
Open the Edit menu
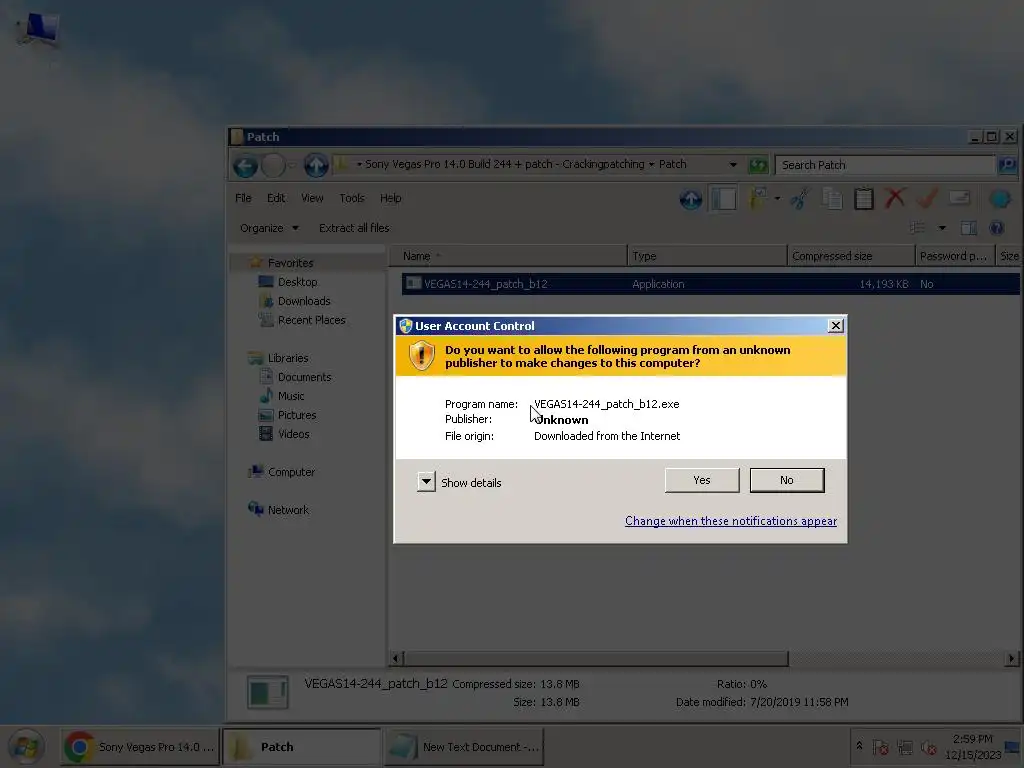pos(276,198)
